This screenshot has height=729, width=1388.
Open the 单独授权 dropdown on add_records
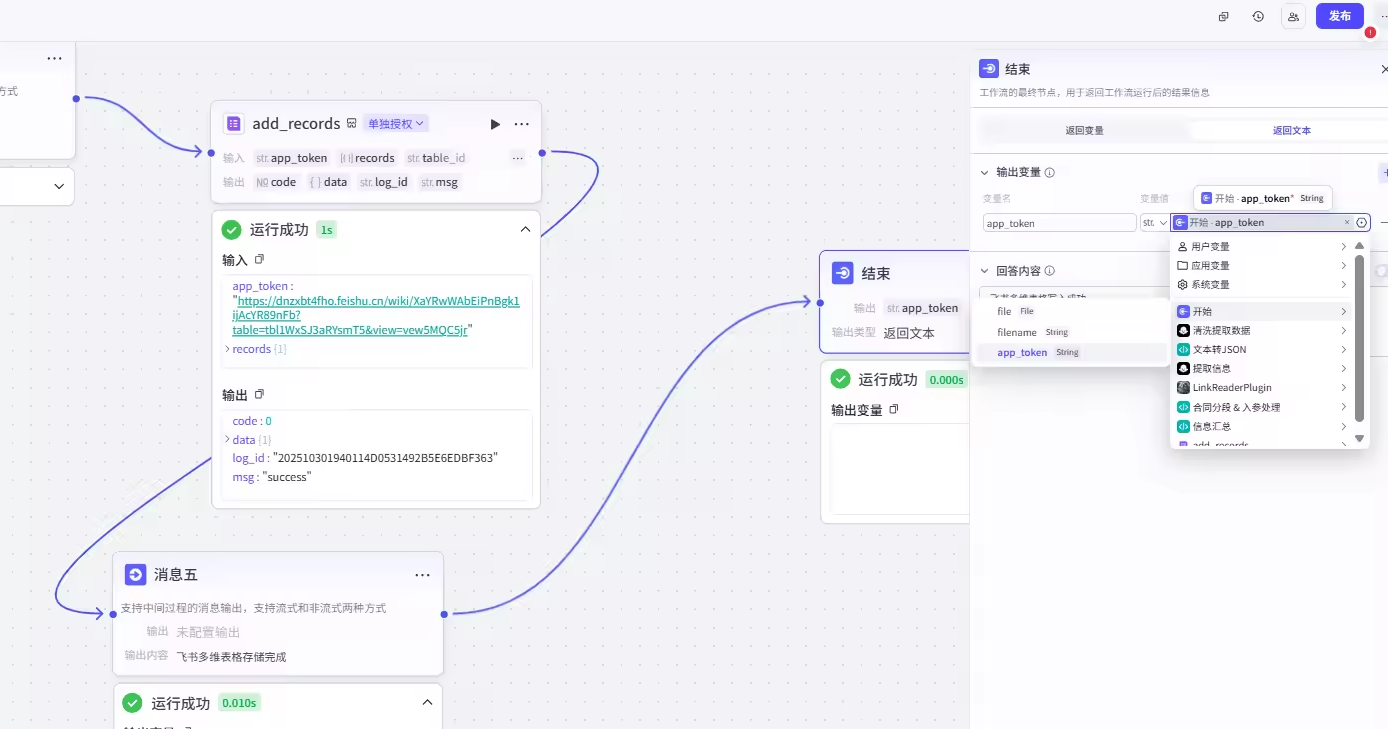396,124
